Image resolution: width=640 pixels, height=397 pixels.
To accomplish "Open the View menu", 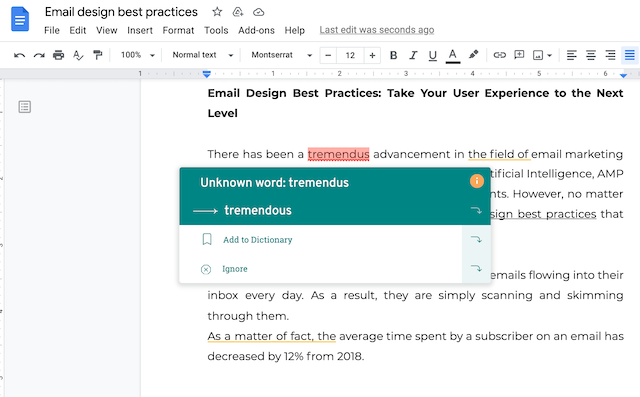I will (x=107, y=30).
